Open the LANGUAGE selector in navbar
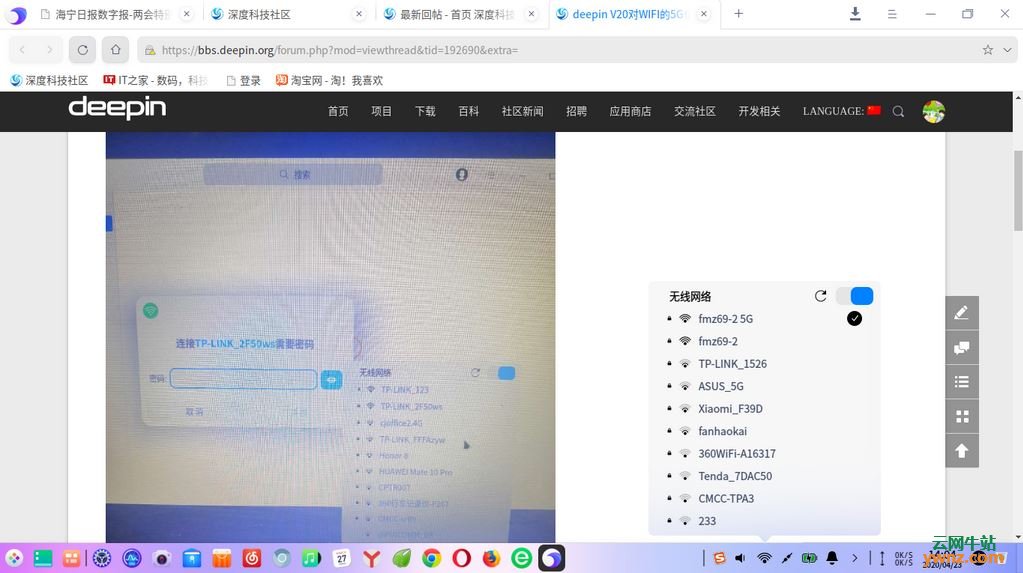The width and height of the screenshot is (1023, 573). click(x=842, y=111)
